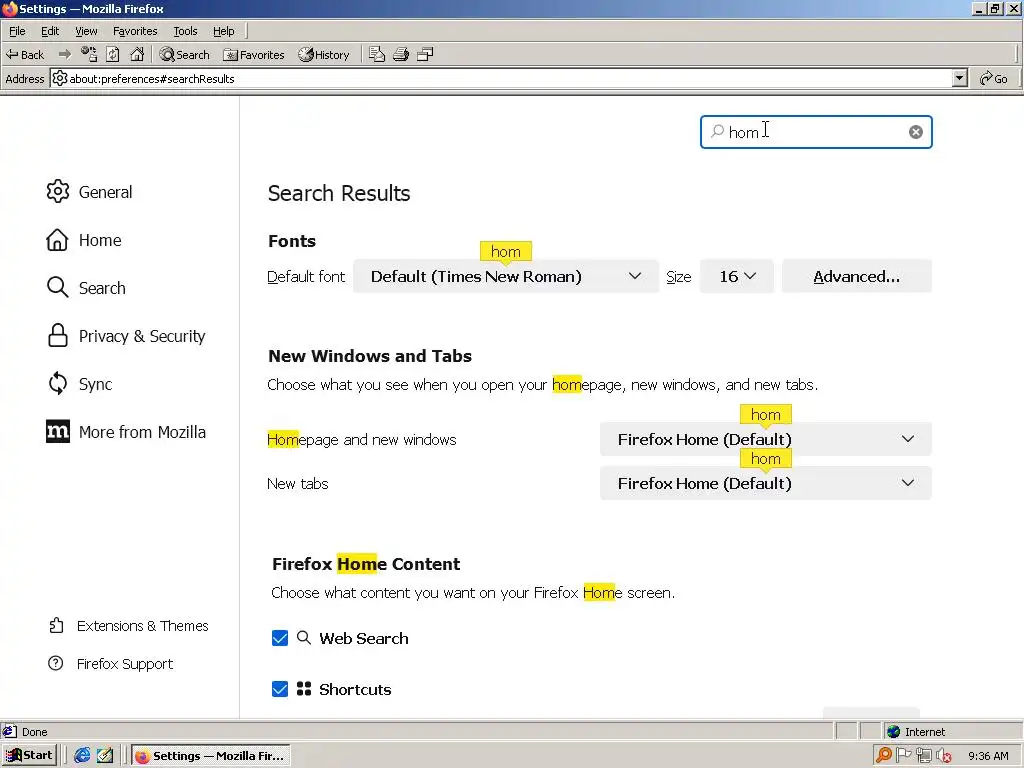The width and height of the screenshot is (1024, 768).
Task: Open the Help menu
Action: tap(223, 31)
